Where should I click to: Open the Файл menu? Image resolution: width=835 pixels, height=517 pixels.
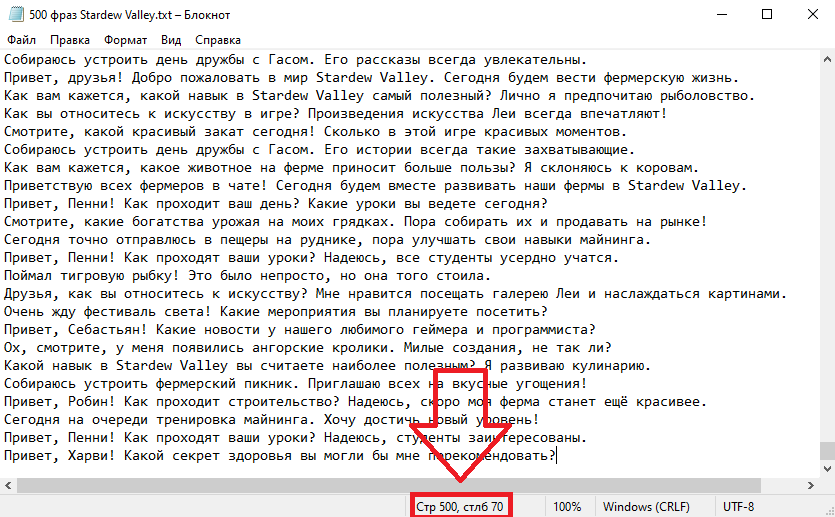tap(21, 41)
